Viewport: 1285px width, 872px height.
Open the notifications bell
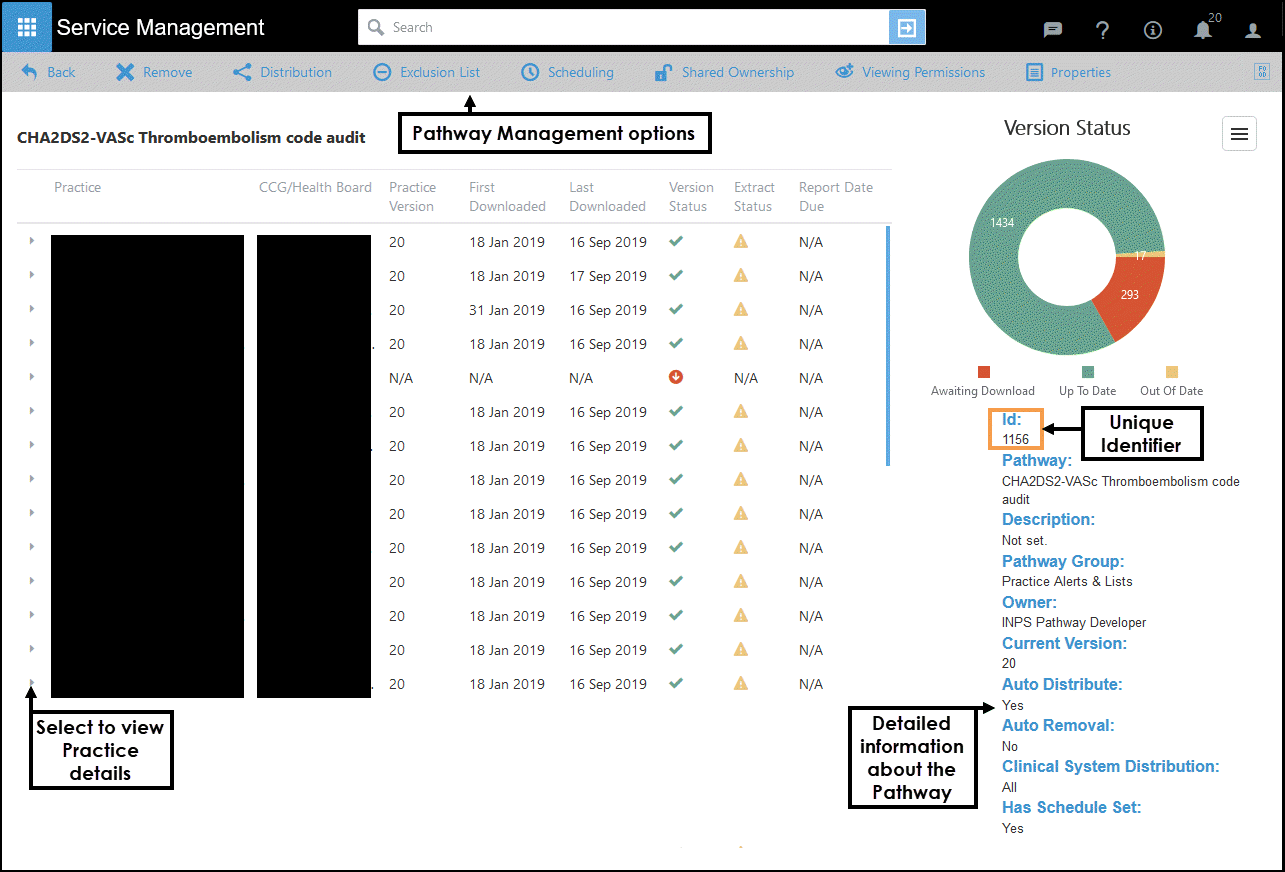1203,30
